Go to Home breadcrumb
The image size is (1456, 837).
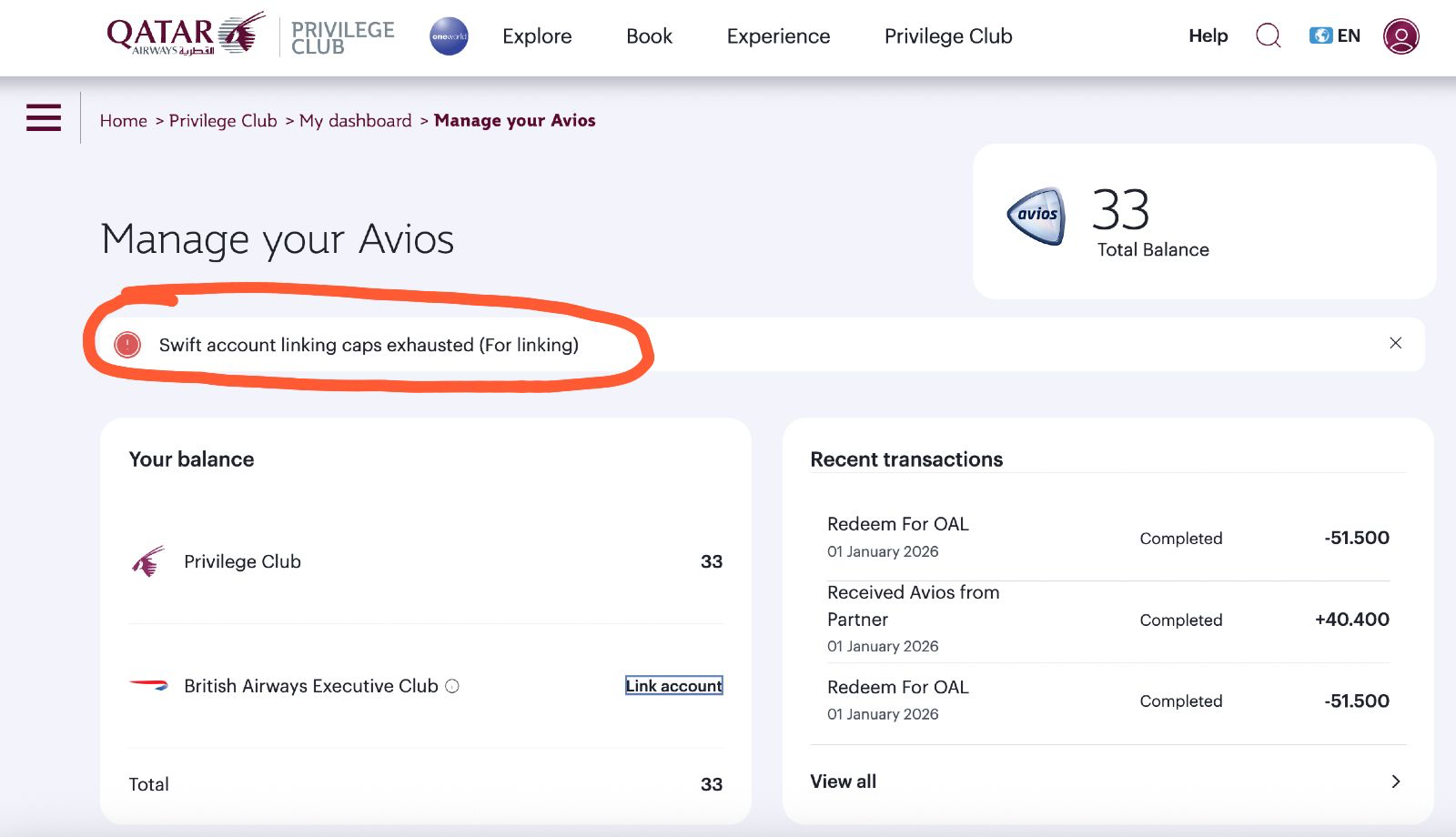coord(123,121)
